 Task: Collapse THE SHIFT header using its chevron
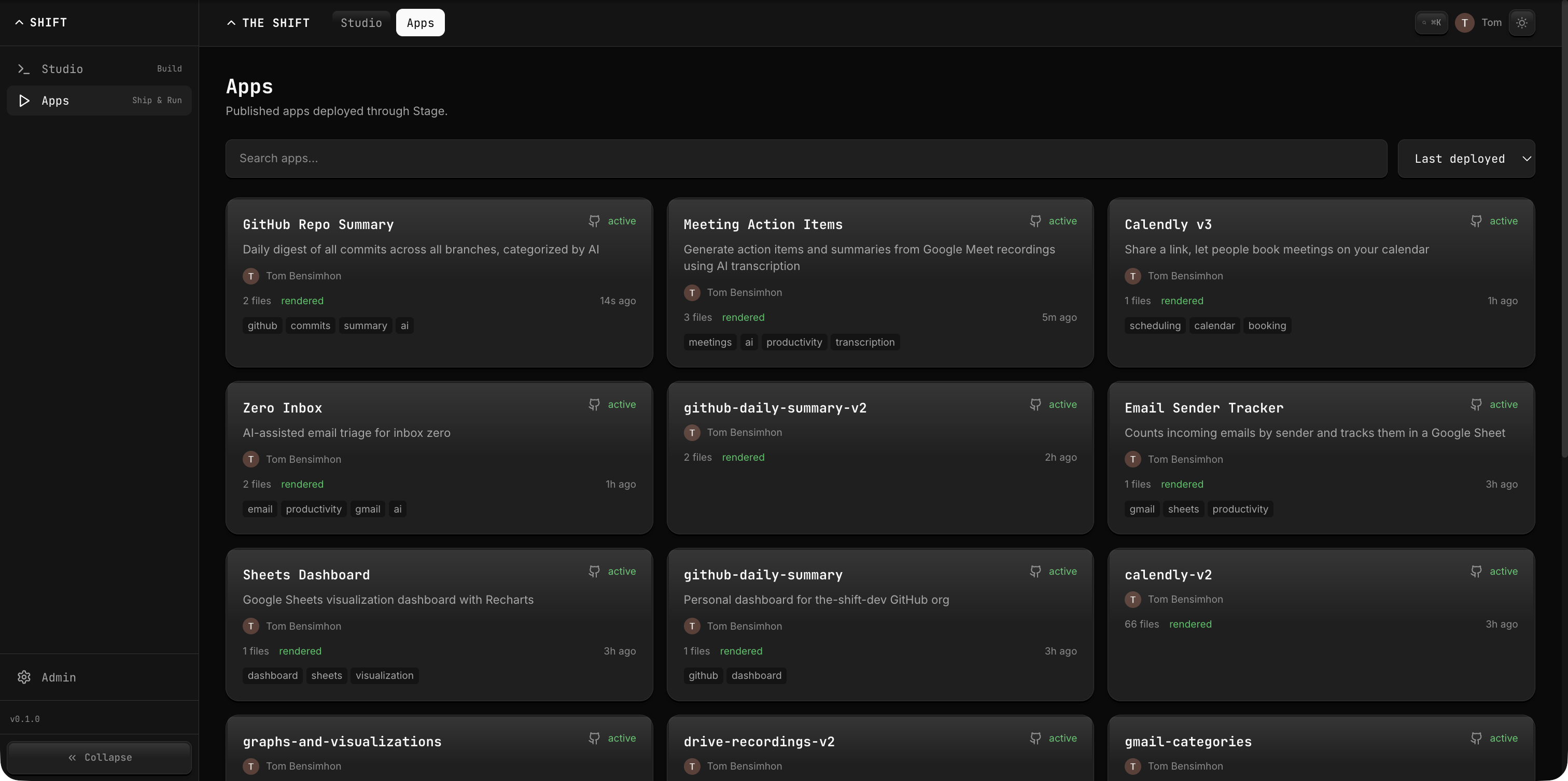(x=231, y=22)
